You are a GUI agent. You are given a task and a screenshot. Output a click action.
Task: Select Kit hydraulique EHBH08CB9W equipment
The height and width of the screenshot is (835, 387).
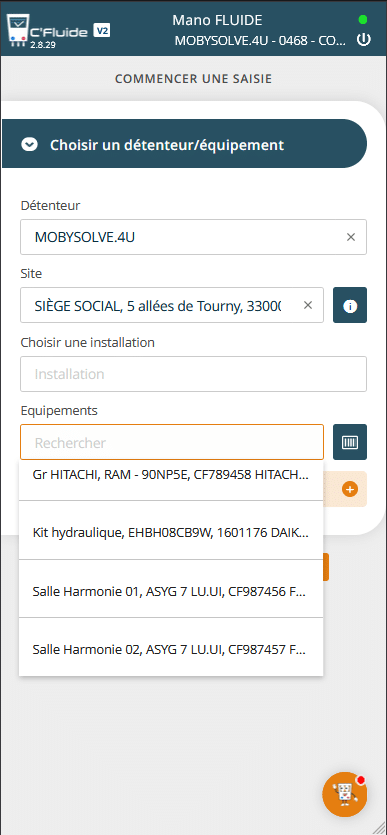pos(171,530)
